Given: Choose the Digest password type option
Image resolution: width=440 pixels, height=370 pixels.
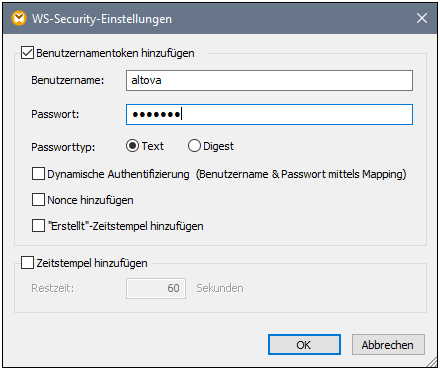Looking at the screenshot, I should tap(194, 146).
